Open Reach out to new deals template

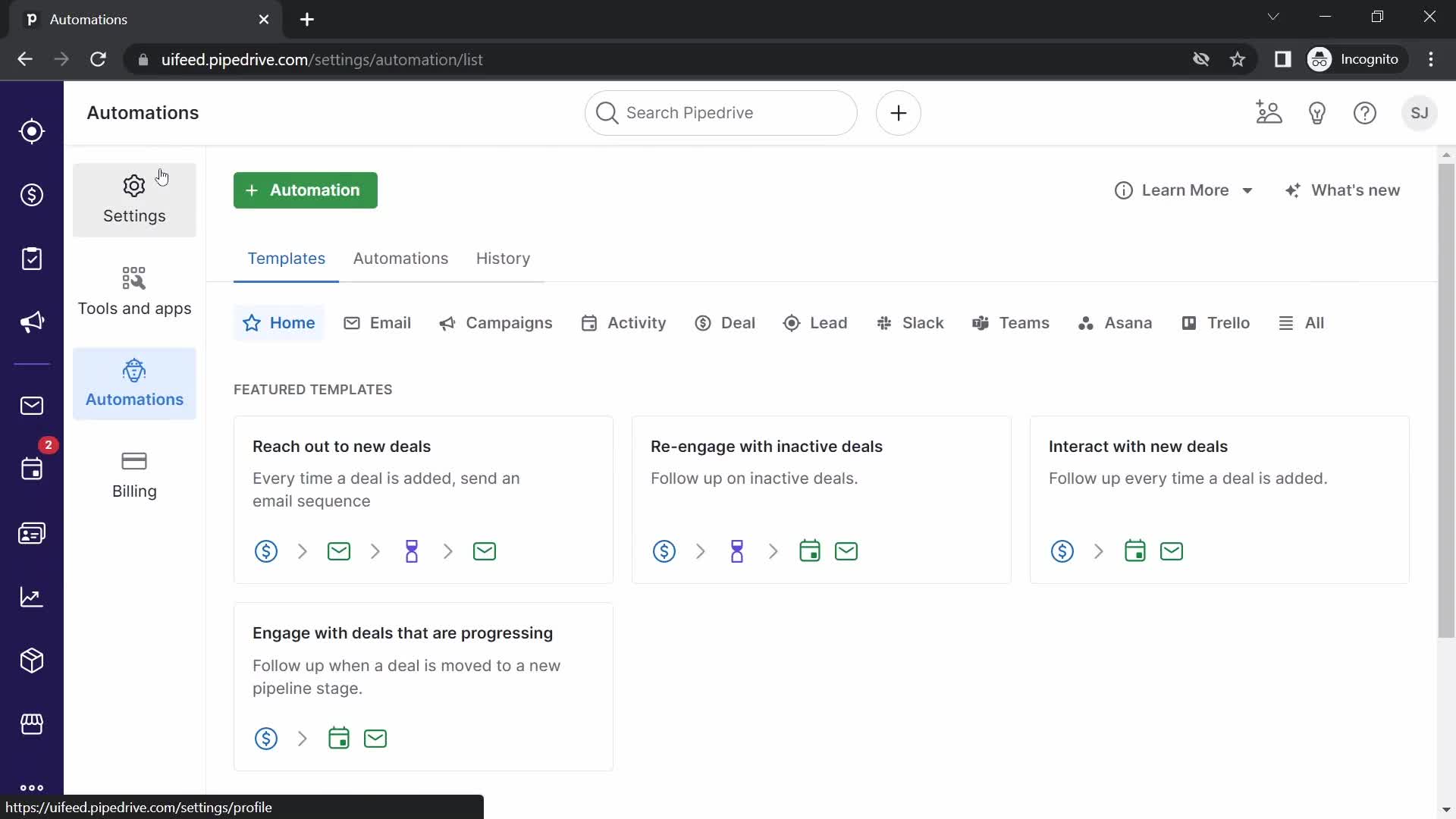pyautogui.click(x=423, y=500)
